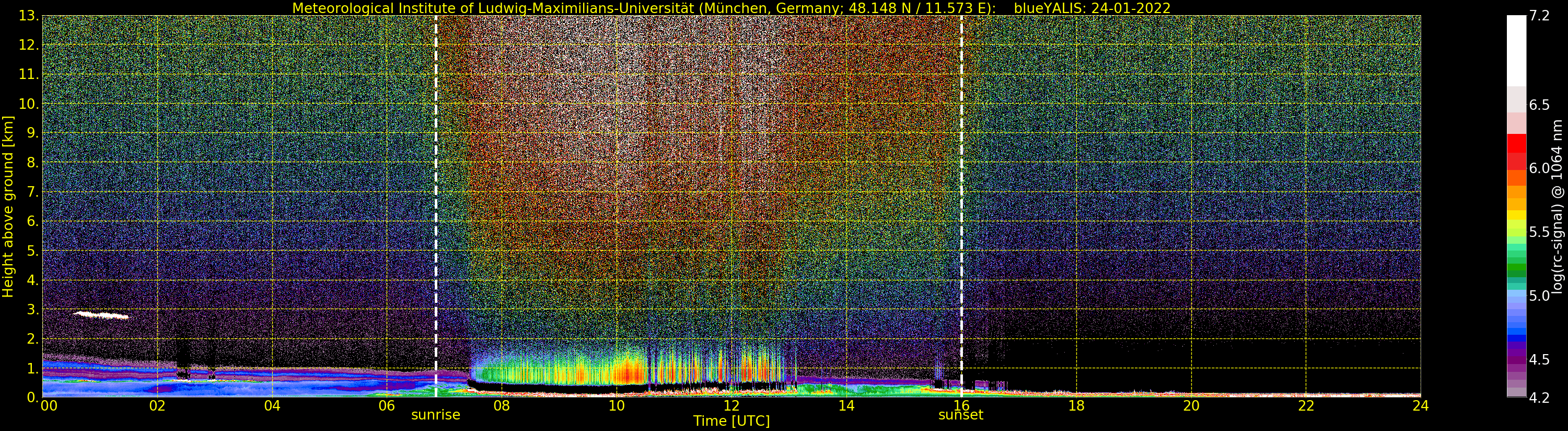
Task: Click the time tick label '16'
Action: coord(962,406)
